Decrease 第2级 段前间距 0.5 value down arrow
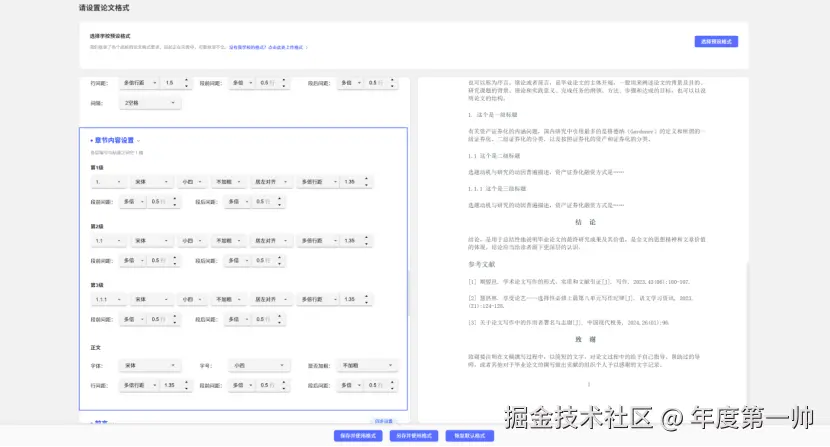The width and height of the screenshot is (830, 447). [x=175, y=263]
